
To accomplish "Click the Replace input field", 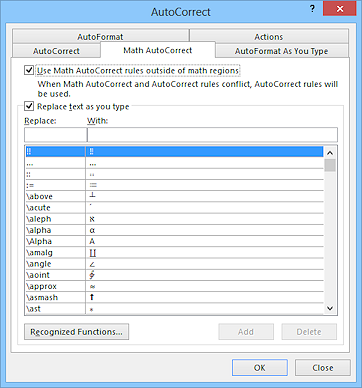I will click(55, 135).
